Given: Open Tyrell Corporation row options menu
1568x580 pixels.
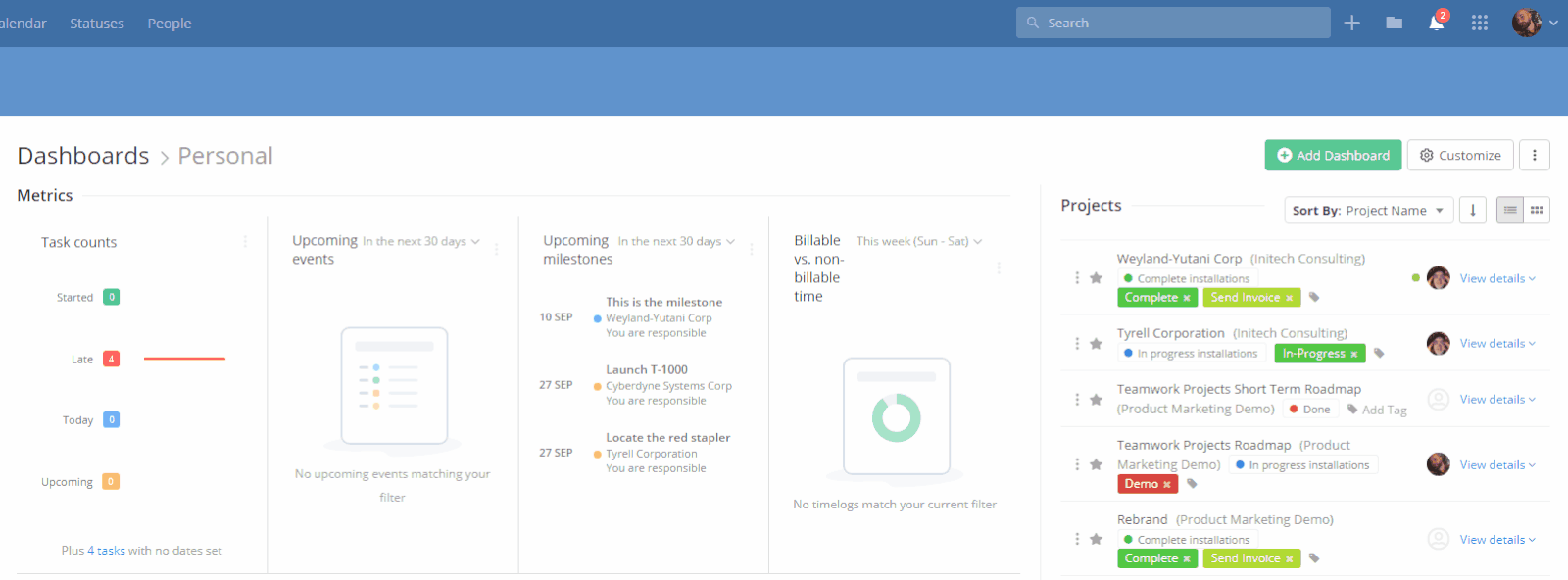Looking at the screenshot, I should tap(1077, 343).
